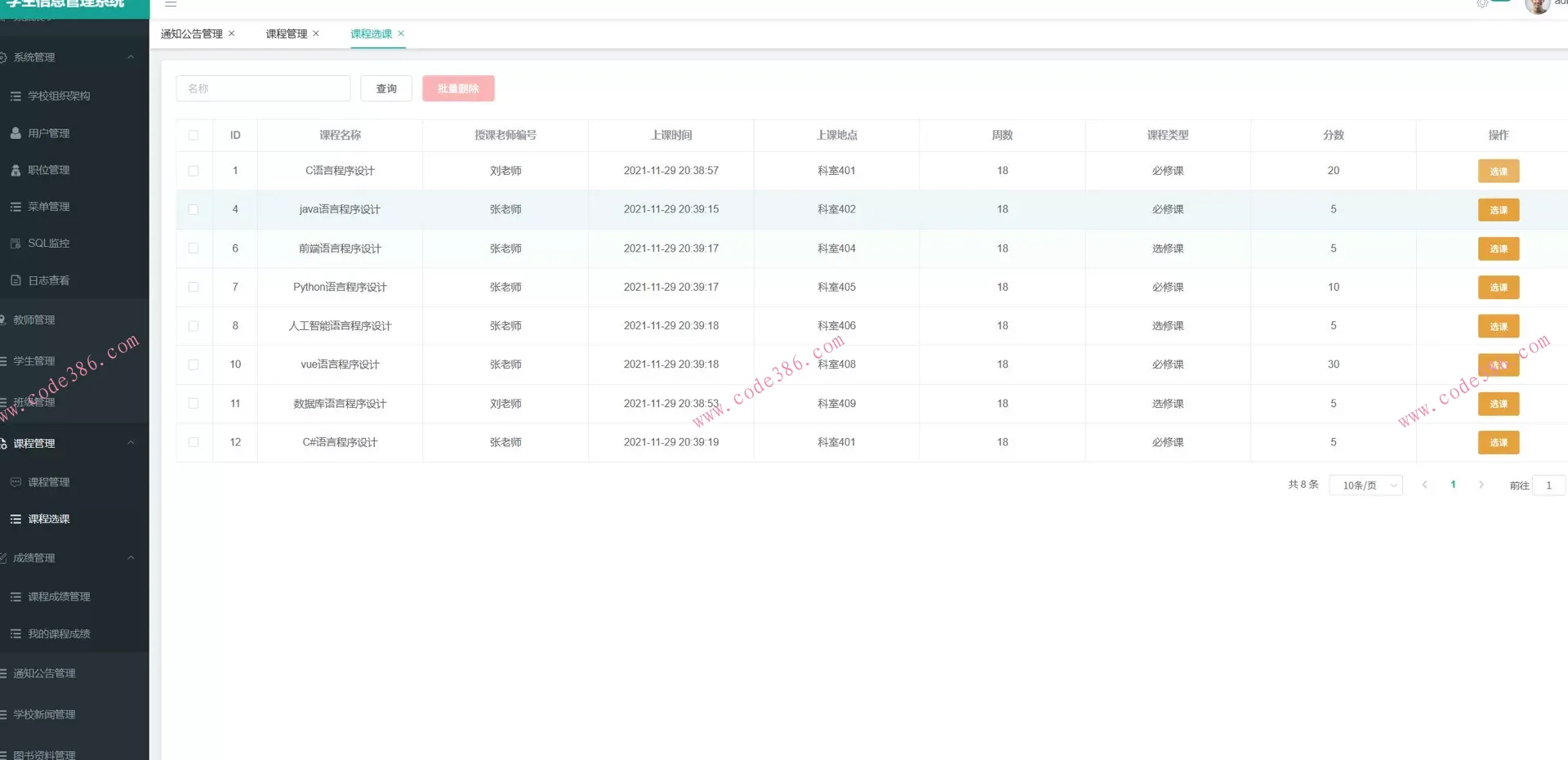Click the 职位管理 icon in sidebar
The image size is (1568, 760).
pos(16,170)
